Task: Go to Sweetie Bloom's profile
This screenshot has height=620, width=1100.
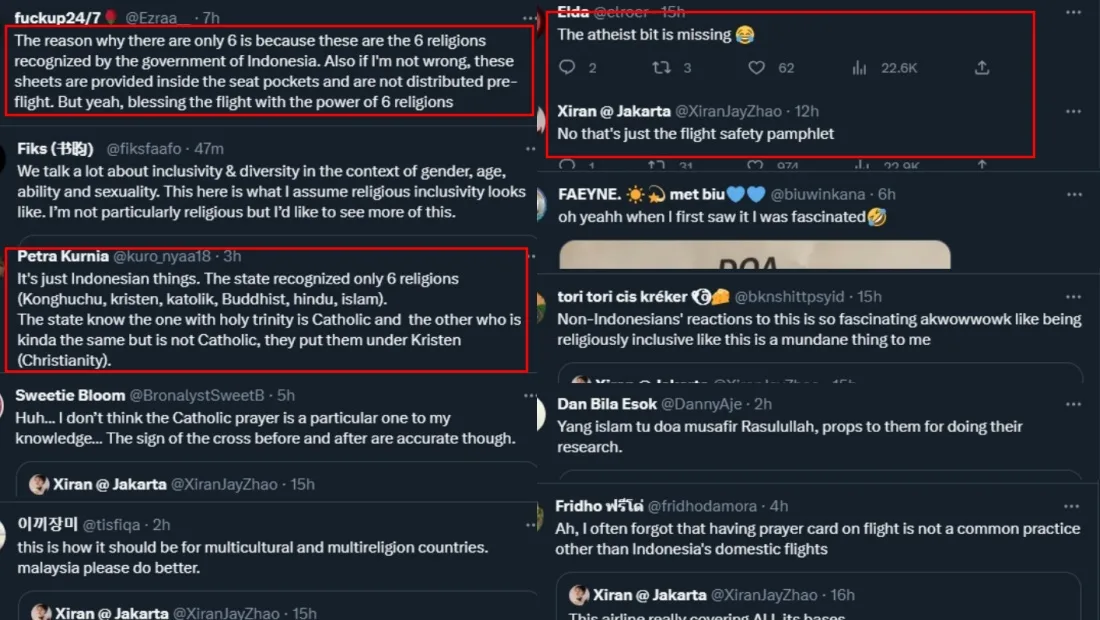Action: (x=71, y=395)
